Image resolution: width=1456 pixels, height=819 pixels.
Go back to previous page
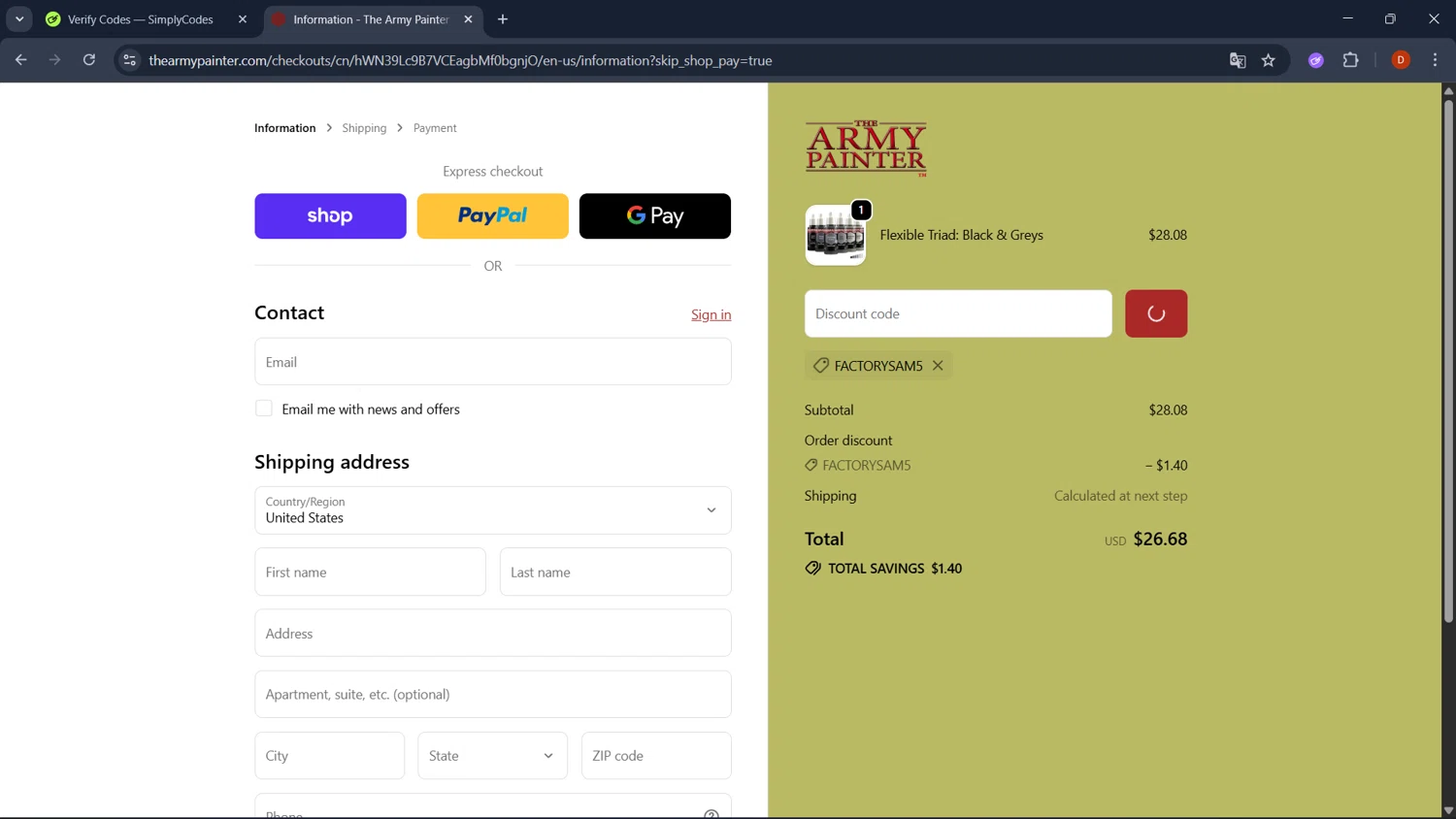[21, 60]
